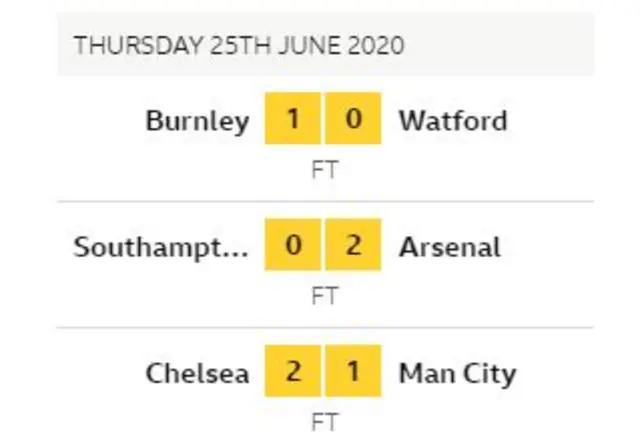
Task: Select Man City's score of 1
Action: (352, 374)
